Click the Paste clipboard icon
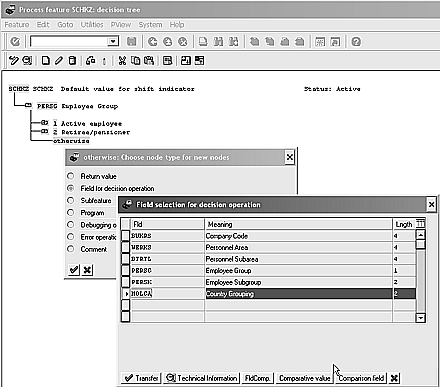The height and width of the screenshot is (387, 440). (149, 60)
